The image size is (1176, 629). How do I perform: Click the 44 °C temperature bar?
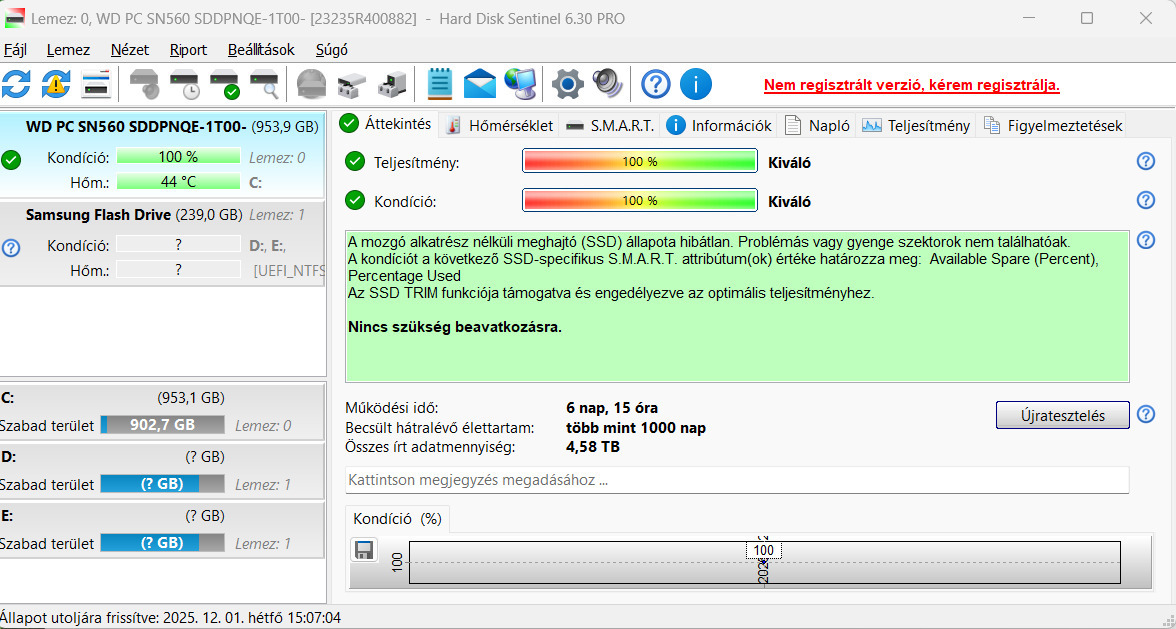178,181
